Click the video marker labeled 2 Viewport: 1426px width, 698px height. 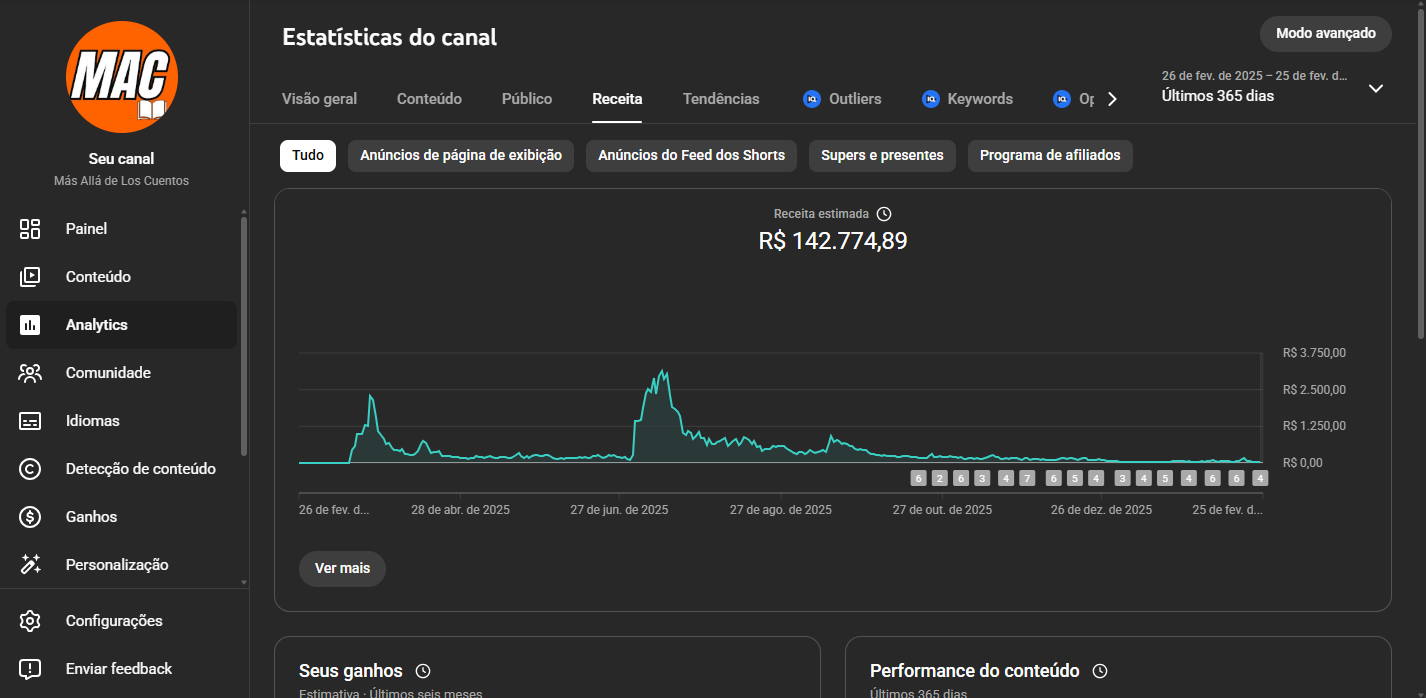939,478
